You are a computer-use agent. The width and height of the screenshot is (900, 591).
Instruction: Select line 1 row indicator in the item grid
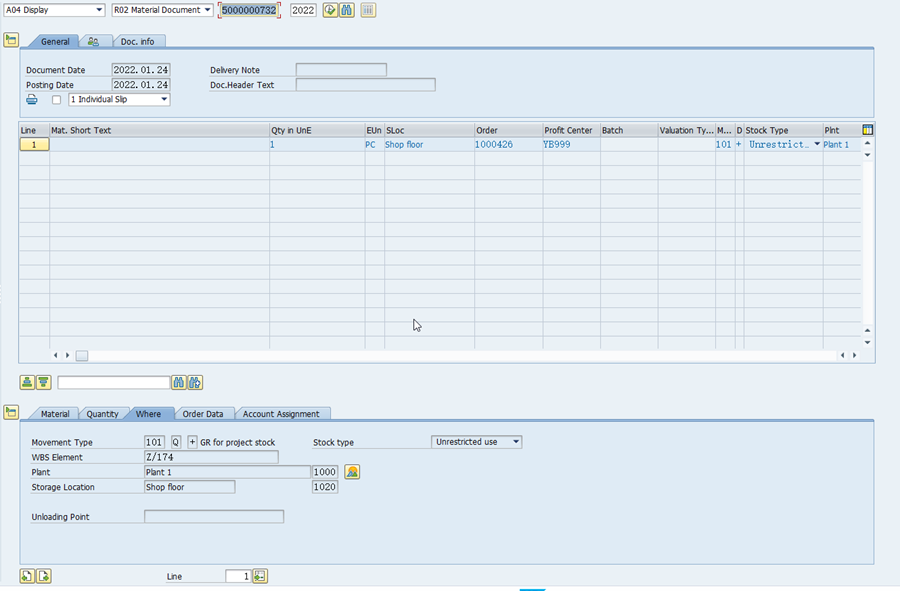point(33,145)
